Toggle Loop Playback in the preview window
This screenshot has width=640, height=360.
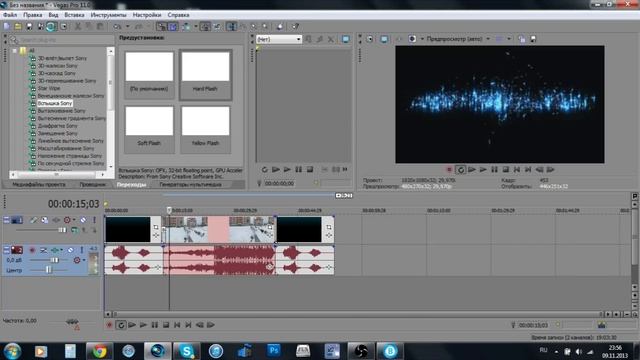tap(460, 169)
